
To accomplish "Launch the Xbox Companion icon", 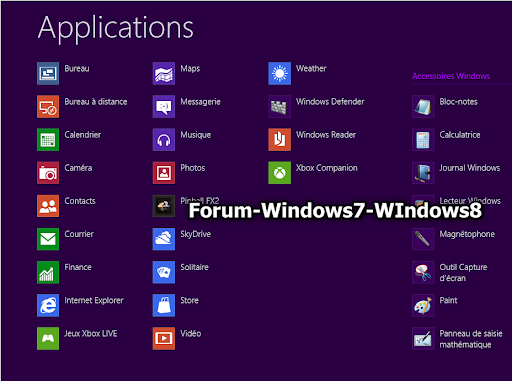I will (x=279, y=173).
